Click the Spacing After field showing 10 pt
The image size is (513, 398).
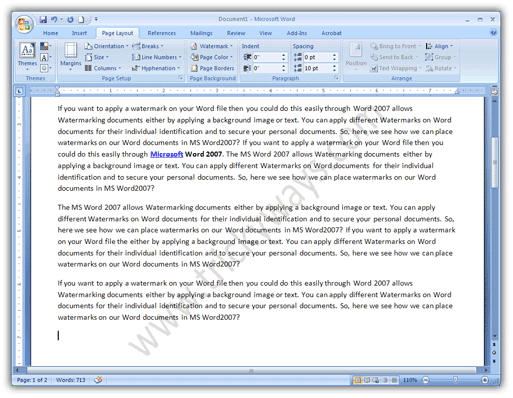pos(317,68)
